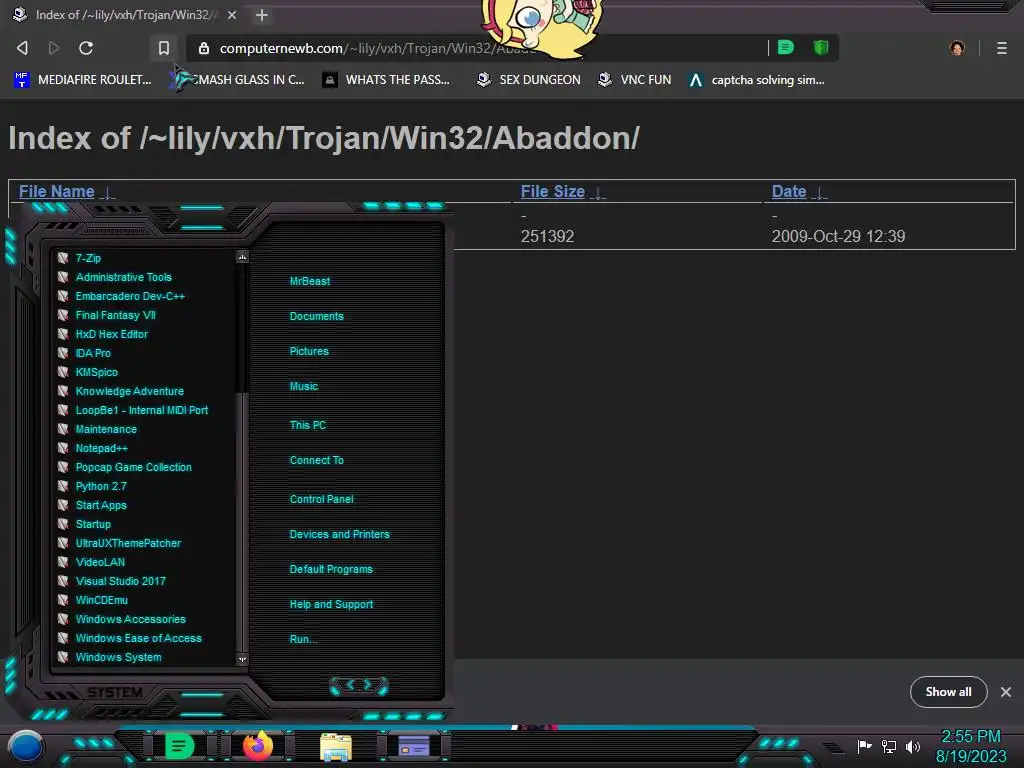The image size is (1024, 768).
Task: Click the Start orb on the taskbar
Action: coord(26,746)
